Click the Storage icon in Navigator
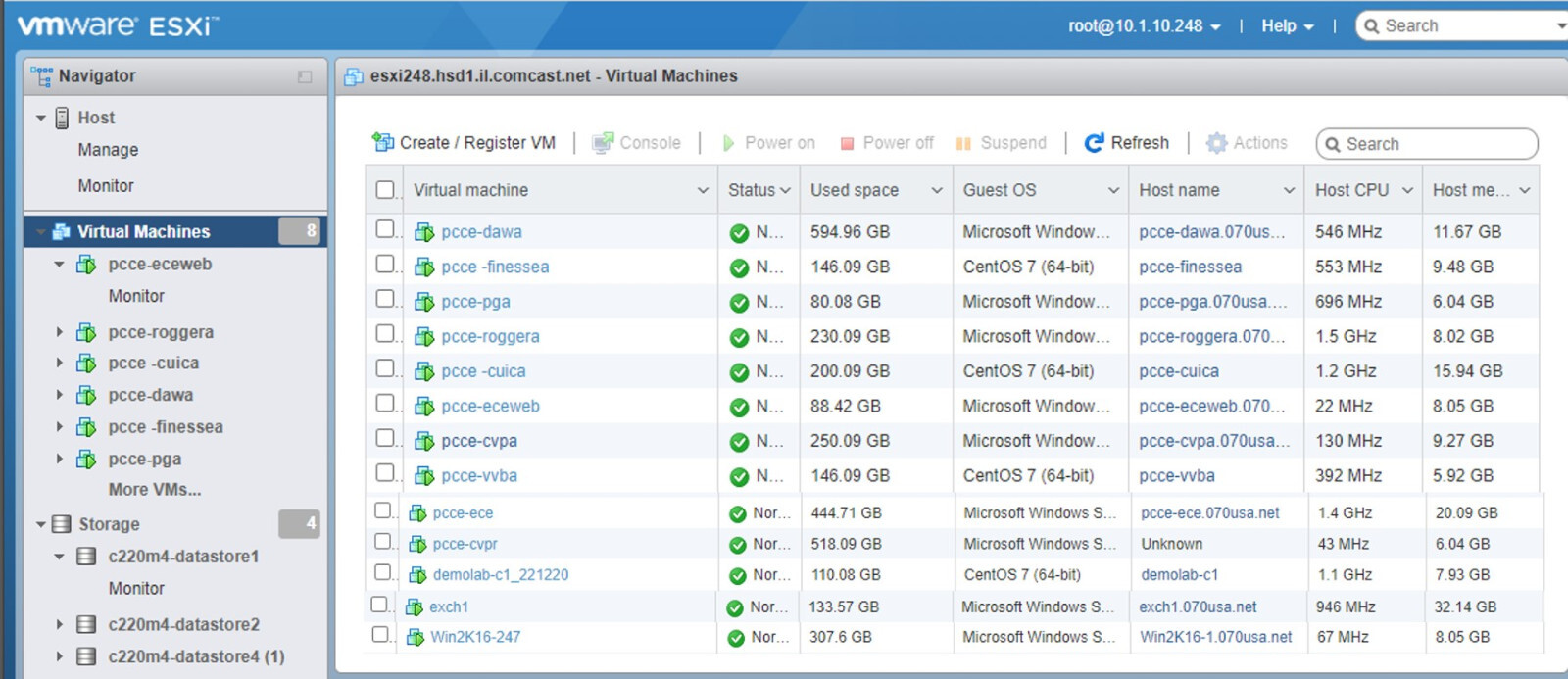 [61, 524]
